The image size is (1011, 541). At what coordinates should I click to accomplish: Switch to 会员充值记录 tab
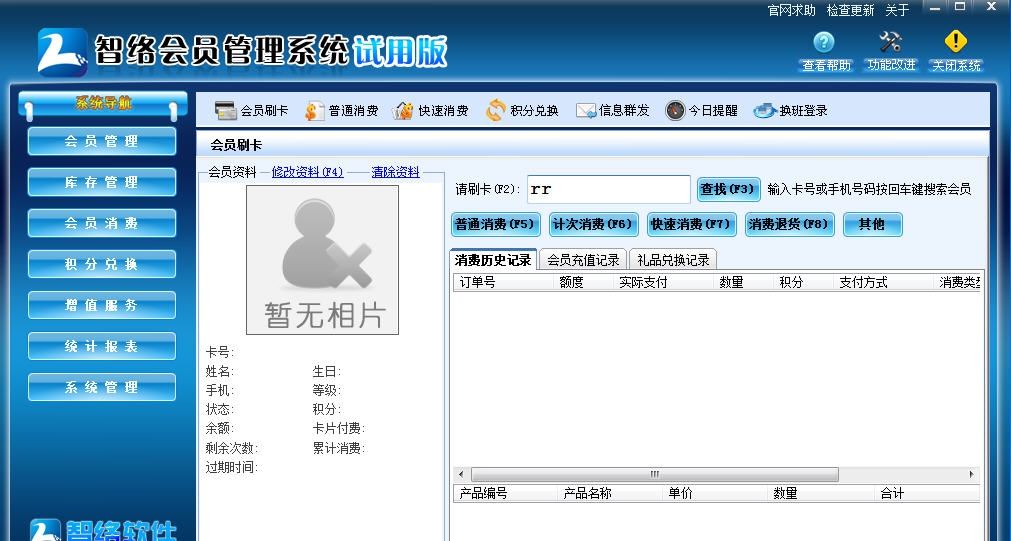583,260
